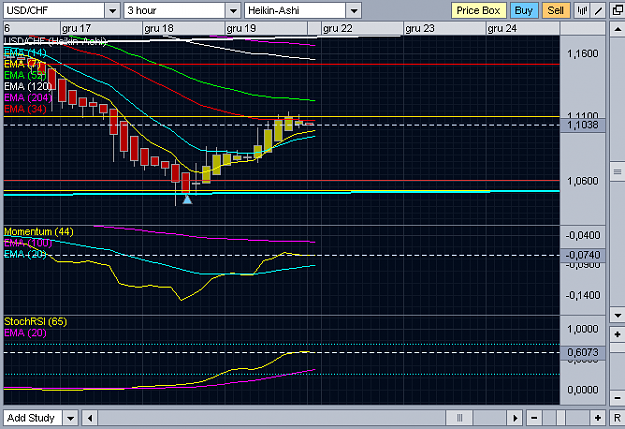Click the gru 22 date header

[338, 29]
